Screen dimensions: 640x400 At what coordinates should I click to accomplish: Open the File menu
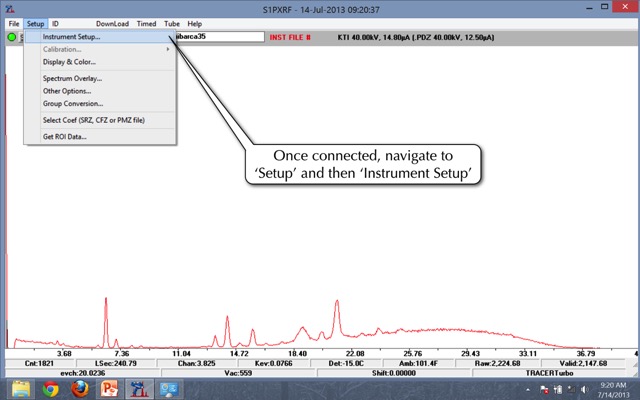14,22
